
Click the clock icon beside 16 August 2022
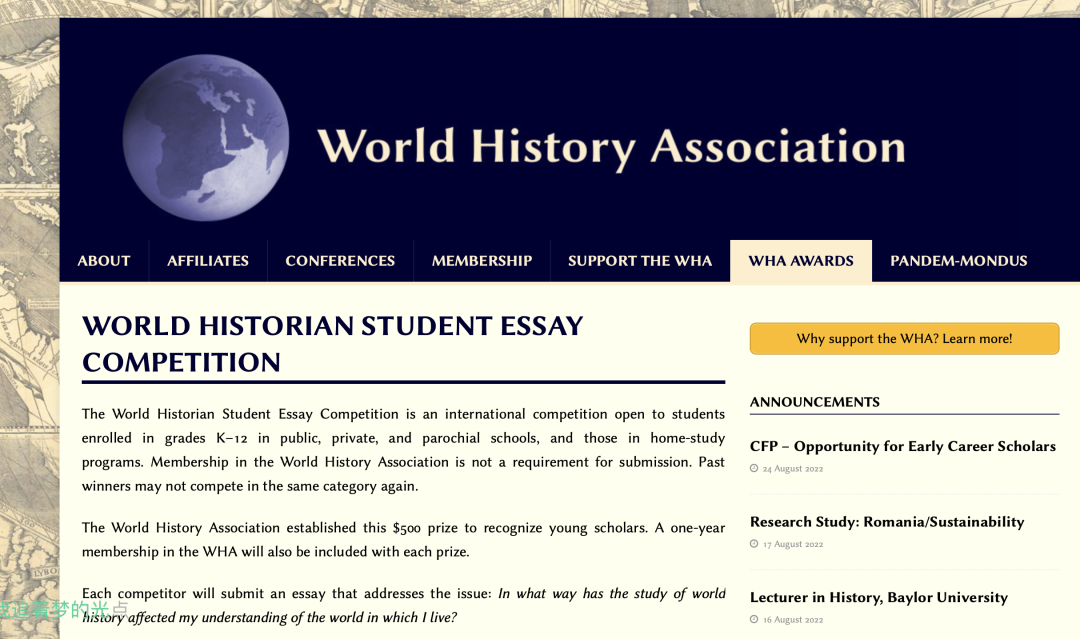(754, 620)
